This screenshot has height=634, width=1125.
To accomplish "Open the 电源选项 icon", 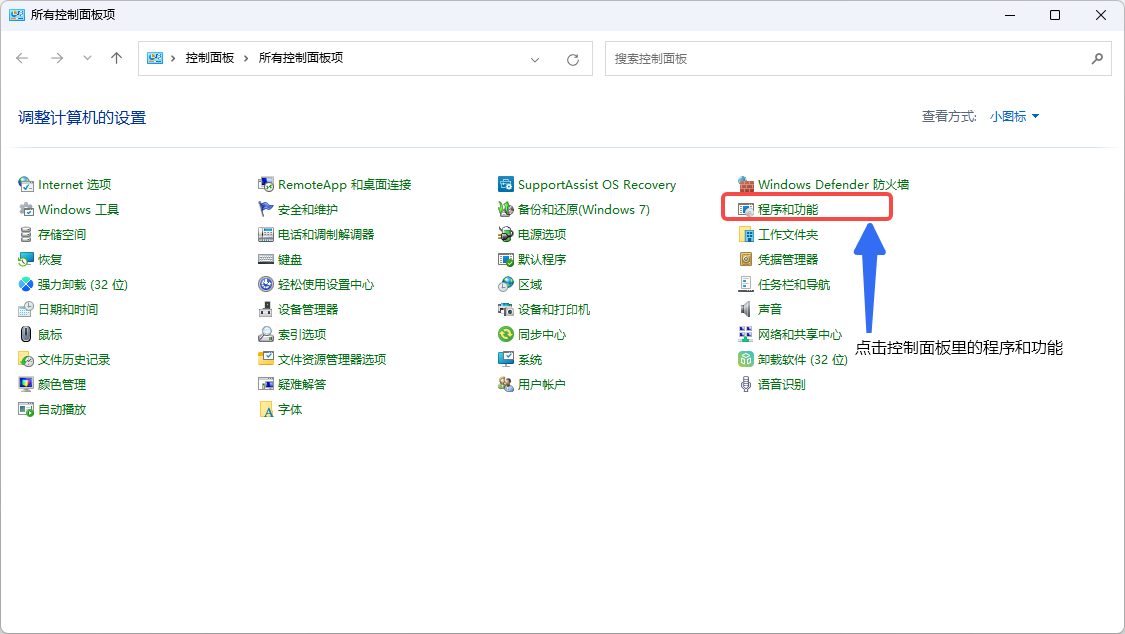I will click(x=506, y=235).
